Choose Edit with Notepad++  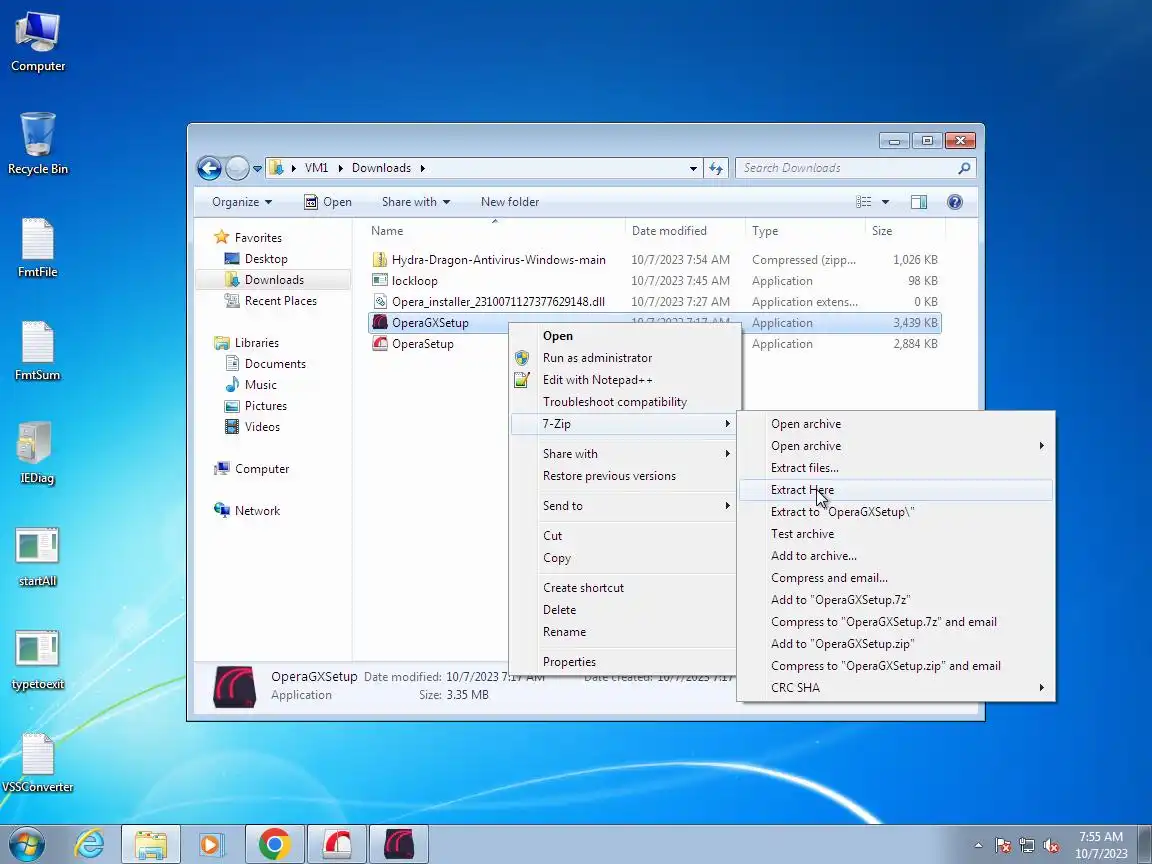tap(624, 380)
